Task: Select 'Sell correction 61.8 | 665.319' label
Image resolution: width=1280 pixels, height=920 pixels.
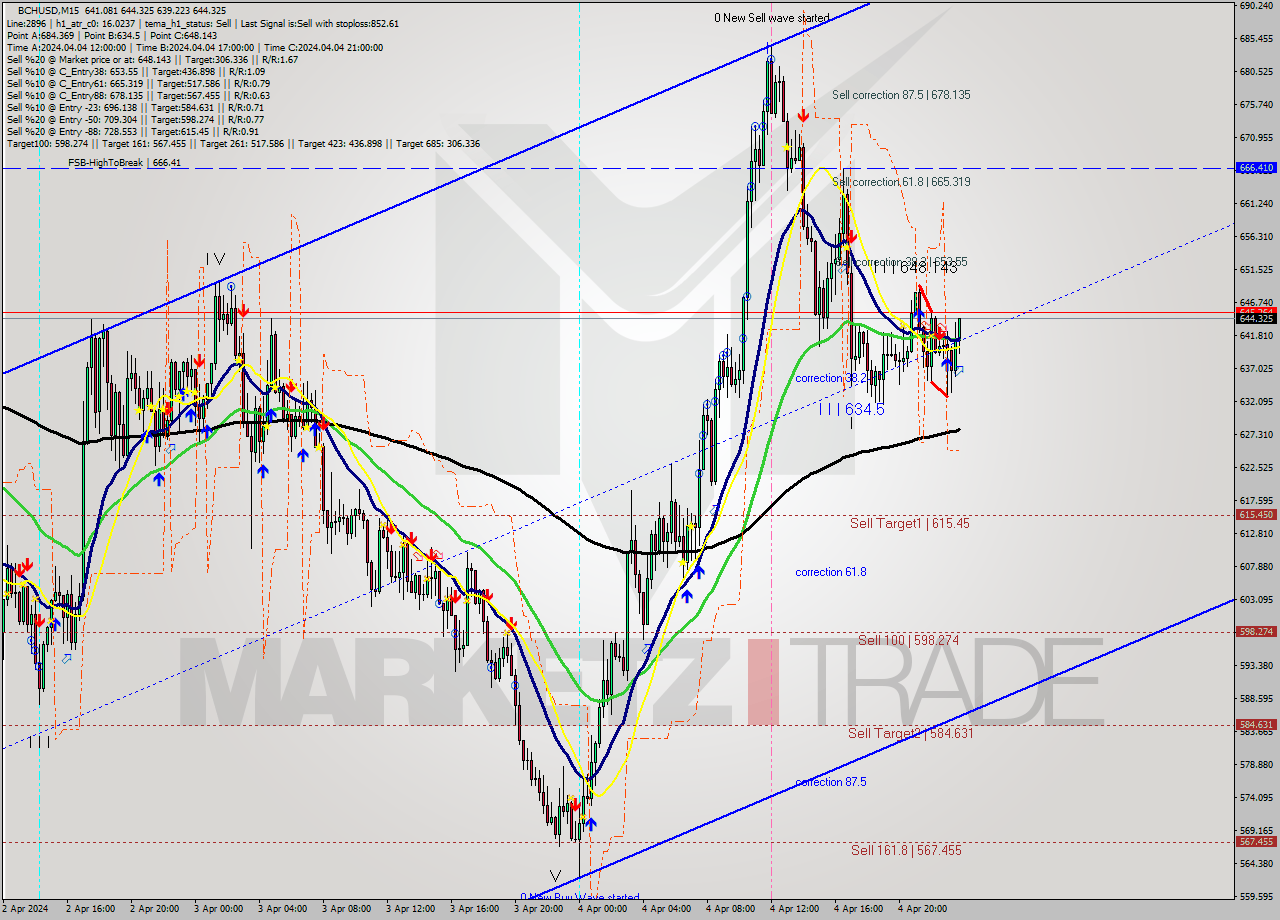Action: pos(901,182)
